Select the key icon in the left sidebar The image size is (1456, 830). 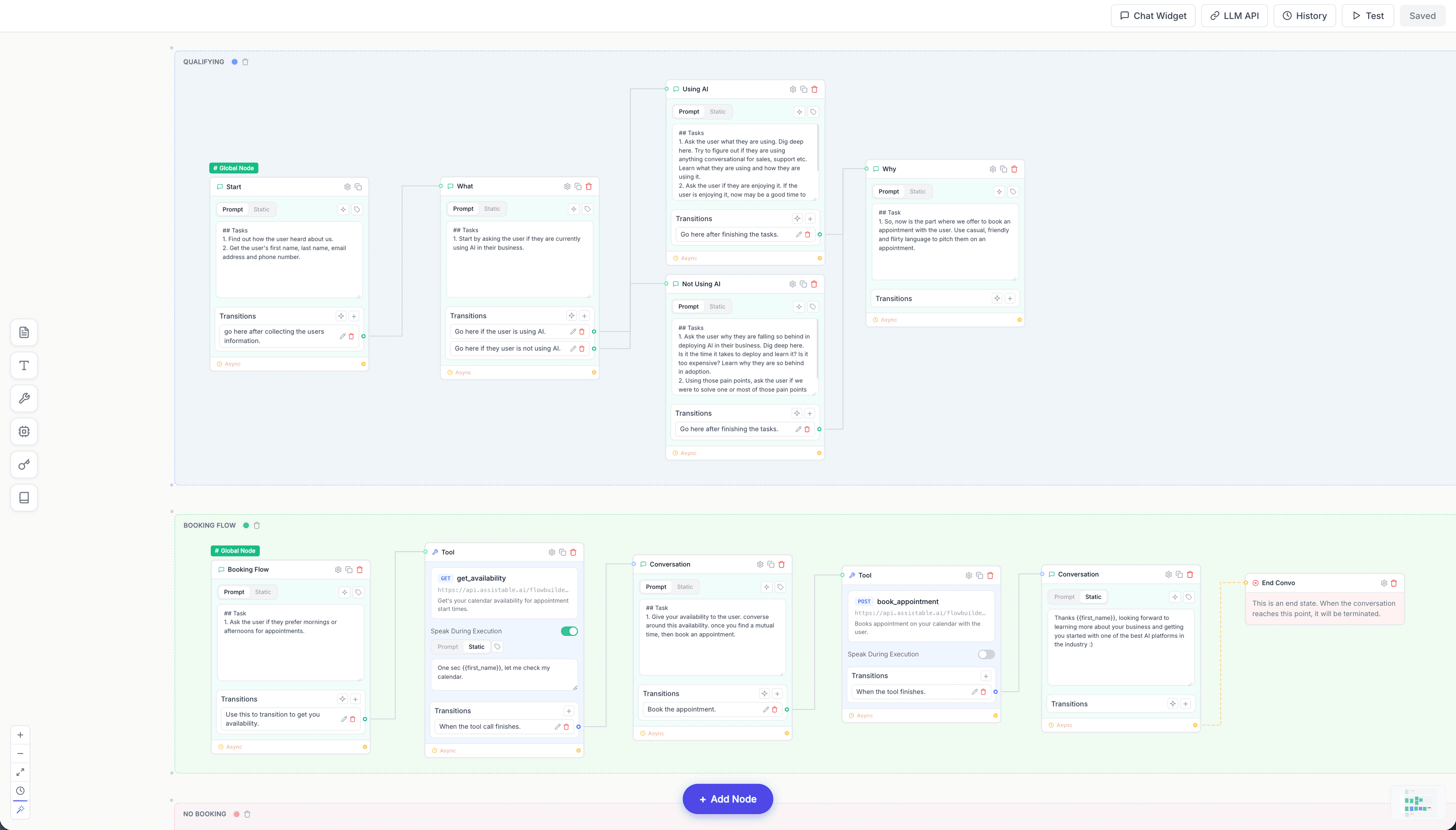click(x=24, y=464)
